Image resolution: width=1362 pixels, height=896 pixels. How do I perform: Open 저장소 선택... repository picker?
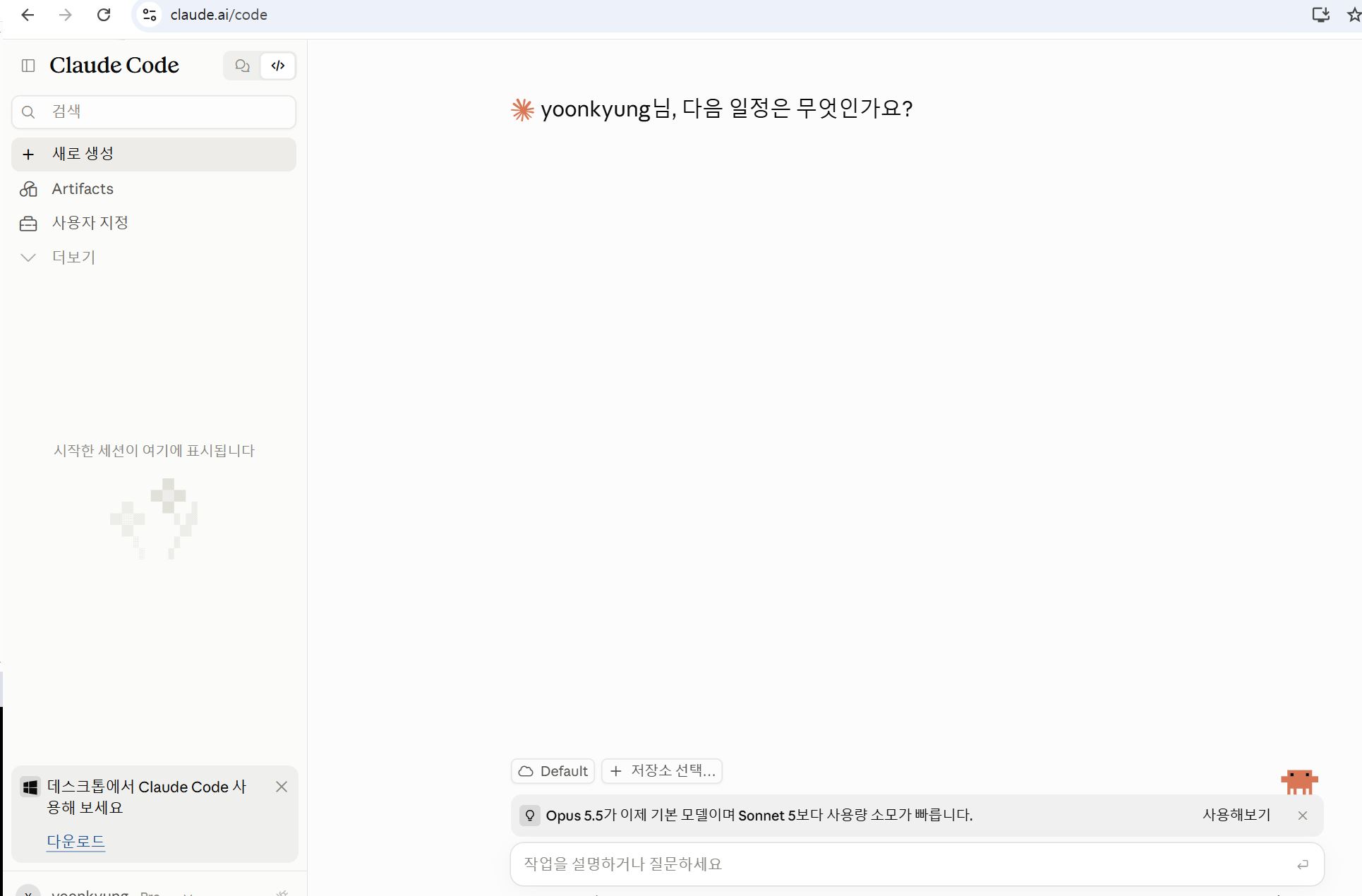662,771
